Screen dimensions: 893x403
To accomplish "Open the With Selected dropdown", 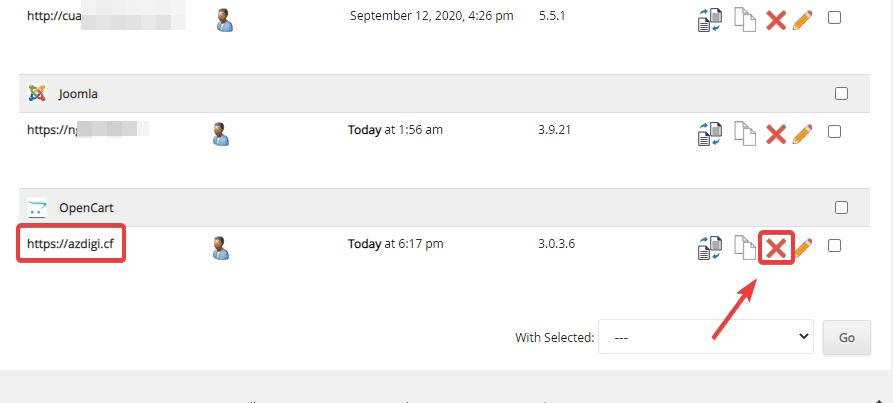I will click(x=707, y=337).
